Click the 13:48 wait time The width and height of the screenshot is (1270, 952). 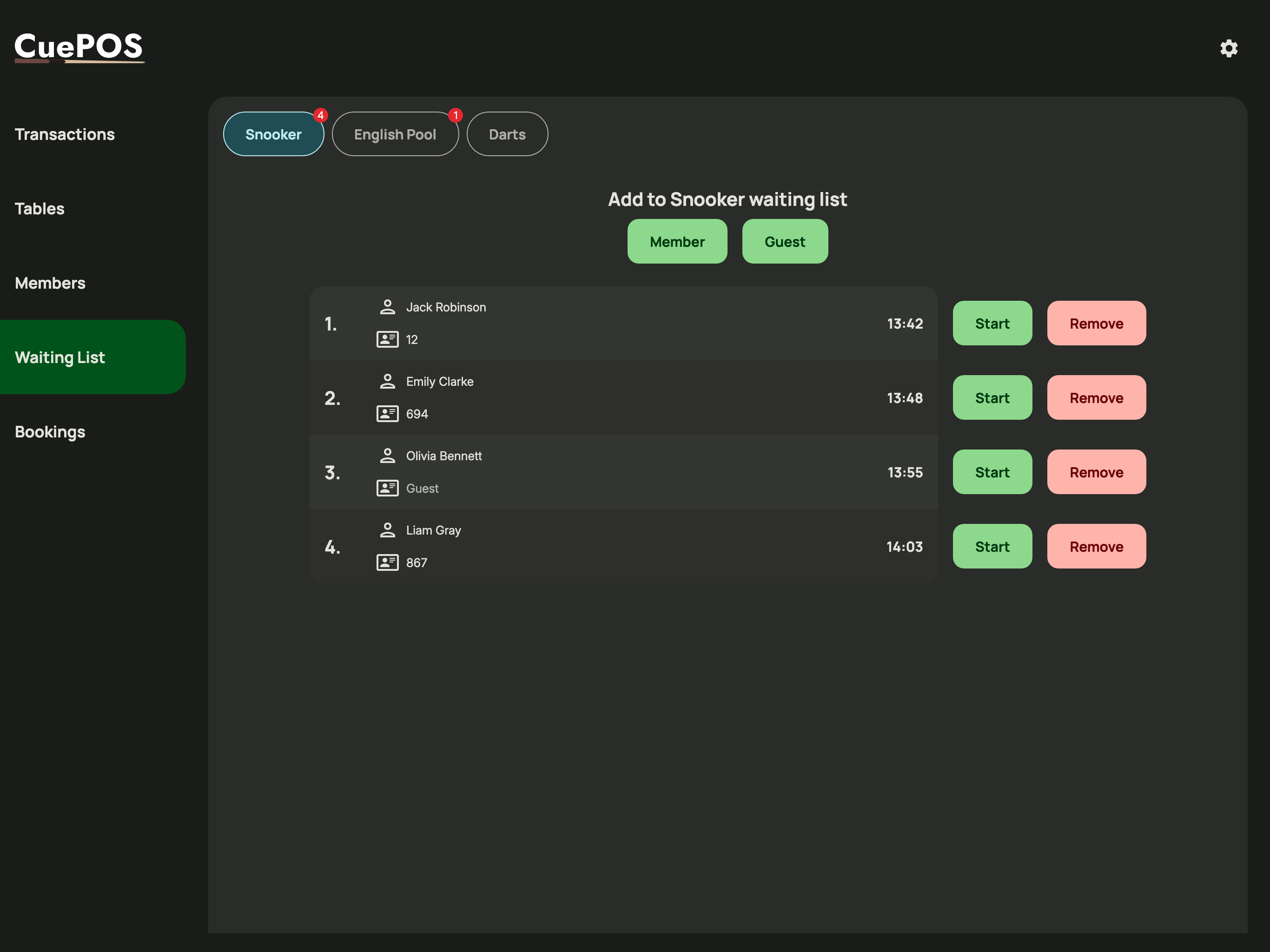905,398
